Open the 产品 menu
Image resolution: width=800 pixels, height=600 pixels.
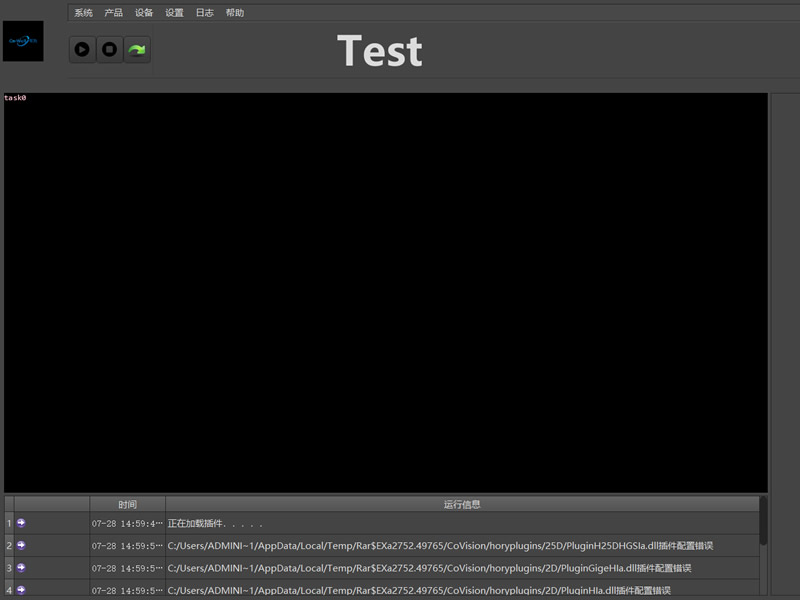point(114,13)
